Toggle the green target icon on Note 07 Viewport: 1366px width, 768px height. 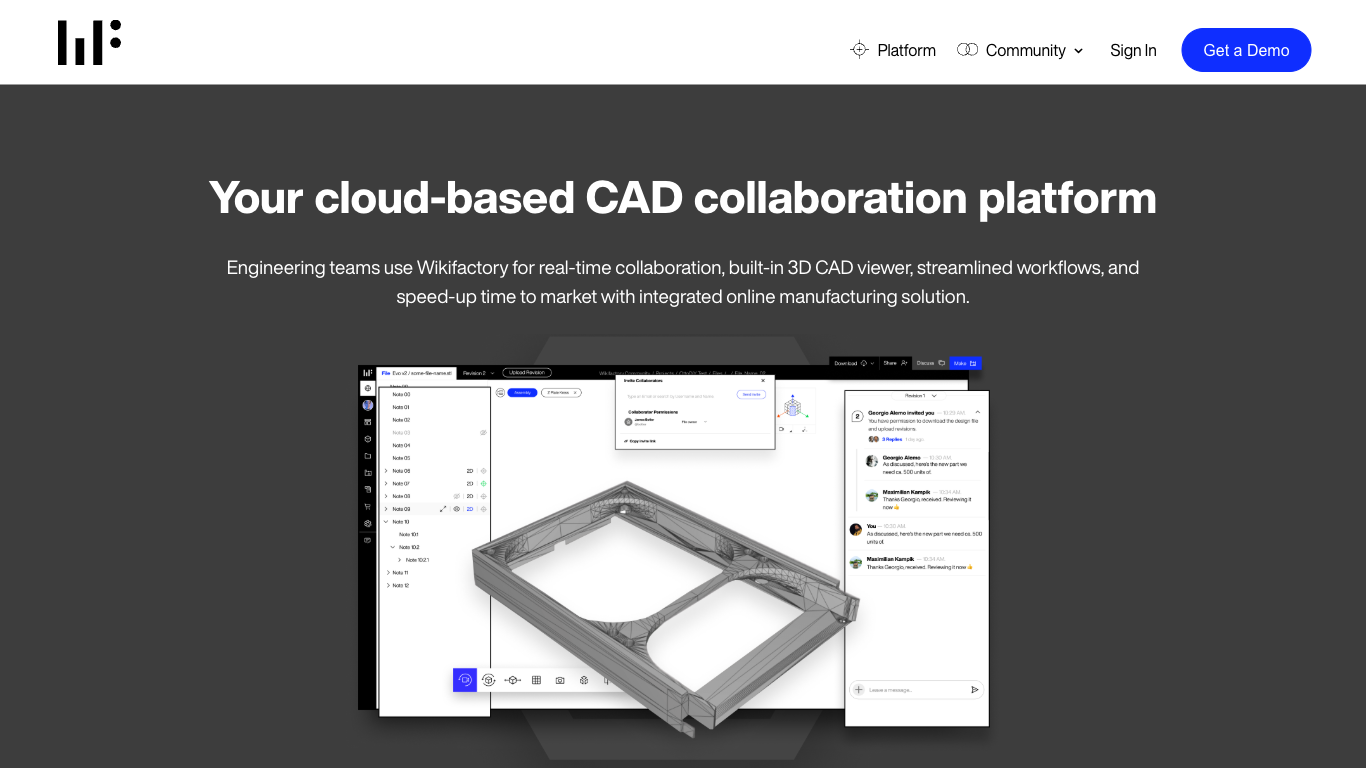click(483, 484)
